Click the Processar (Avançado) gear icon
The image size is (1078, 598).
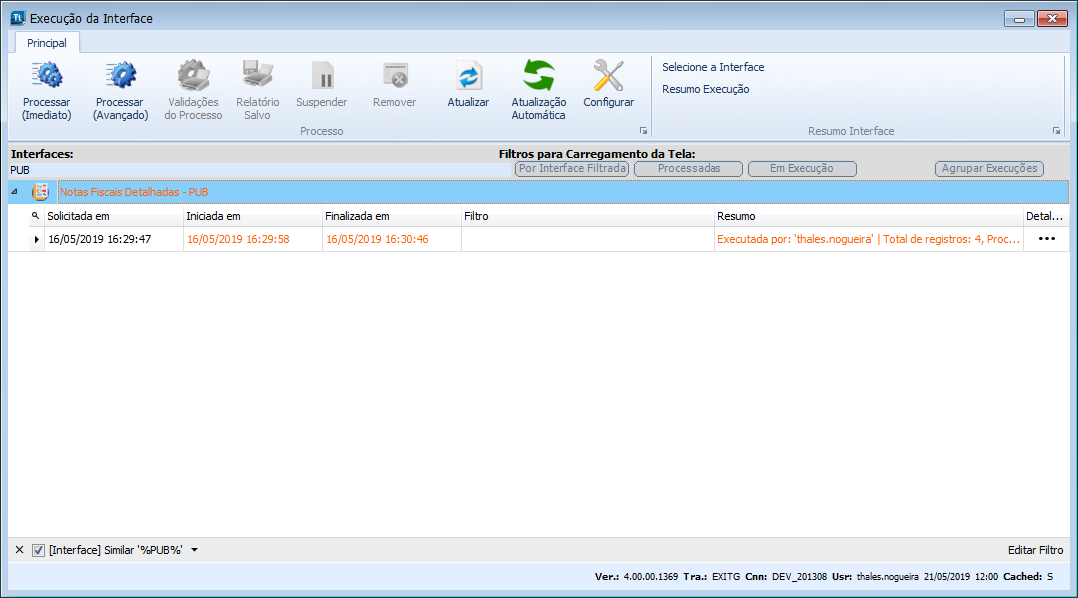[120, 76]
